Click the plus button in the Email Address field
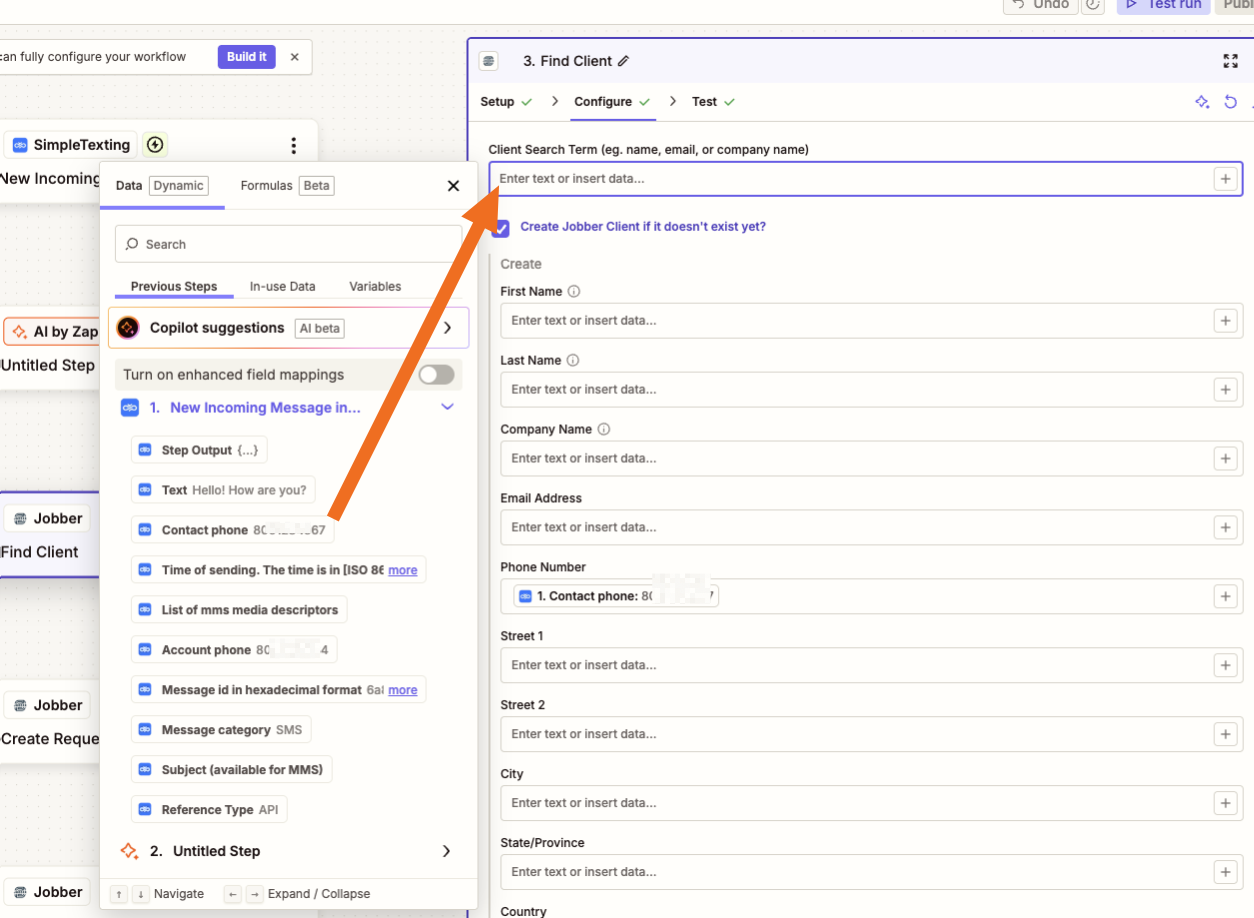Screen dimensions: 1254x918 tap(1225, 528)
